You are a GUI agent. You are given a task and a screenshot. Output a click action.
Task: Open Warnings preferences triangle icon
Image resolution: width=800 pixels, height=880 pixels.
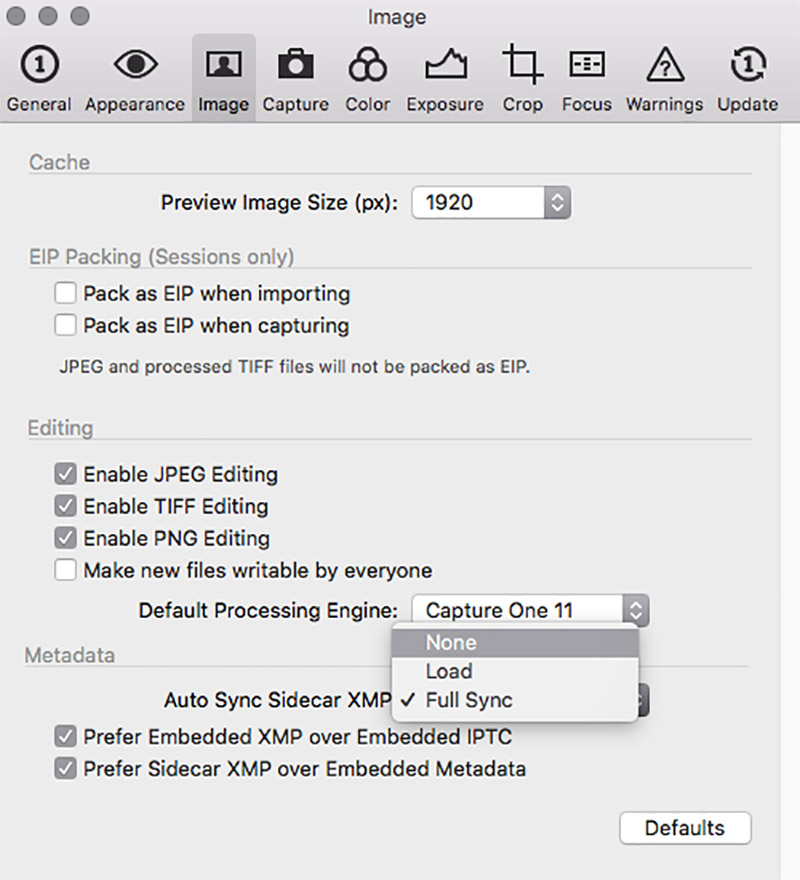tap(665, 65)
